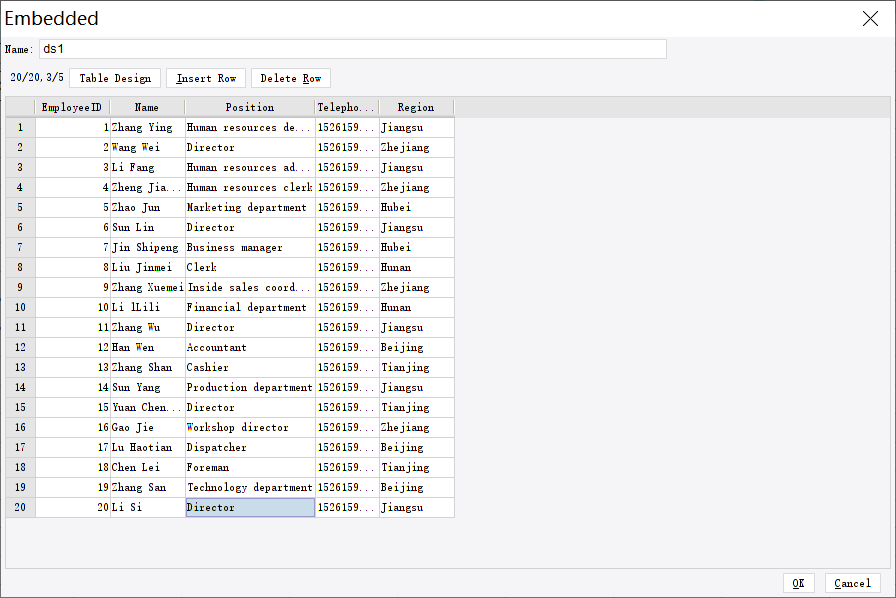Close the Embedded dialog window

(870, 18)
